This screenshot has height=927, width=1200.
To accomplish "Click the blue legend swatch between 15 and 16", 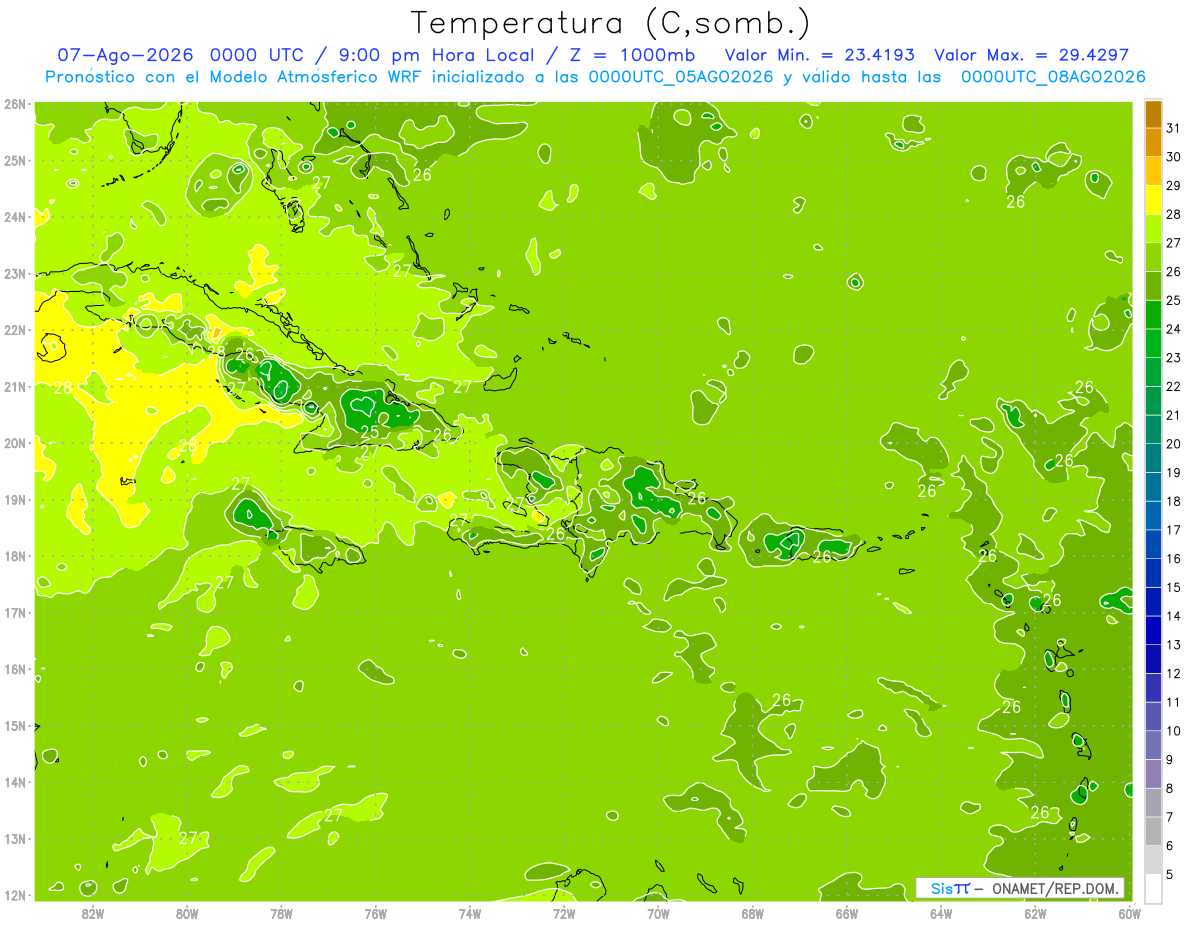I will 1153,572.
